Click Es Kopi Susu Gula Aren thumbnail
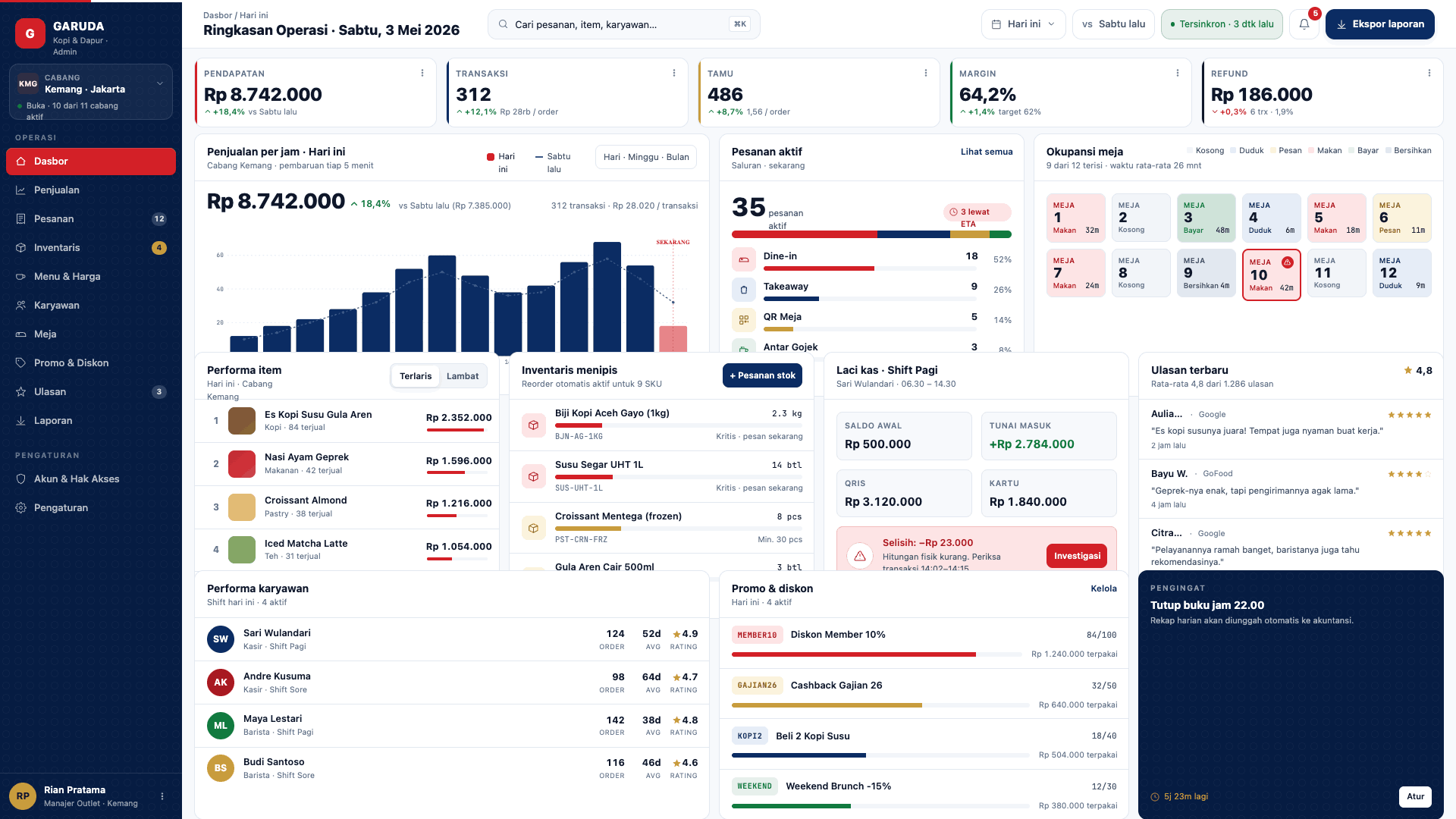 coord(242,421)
